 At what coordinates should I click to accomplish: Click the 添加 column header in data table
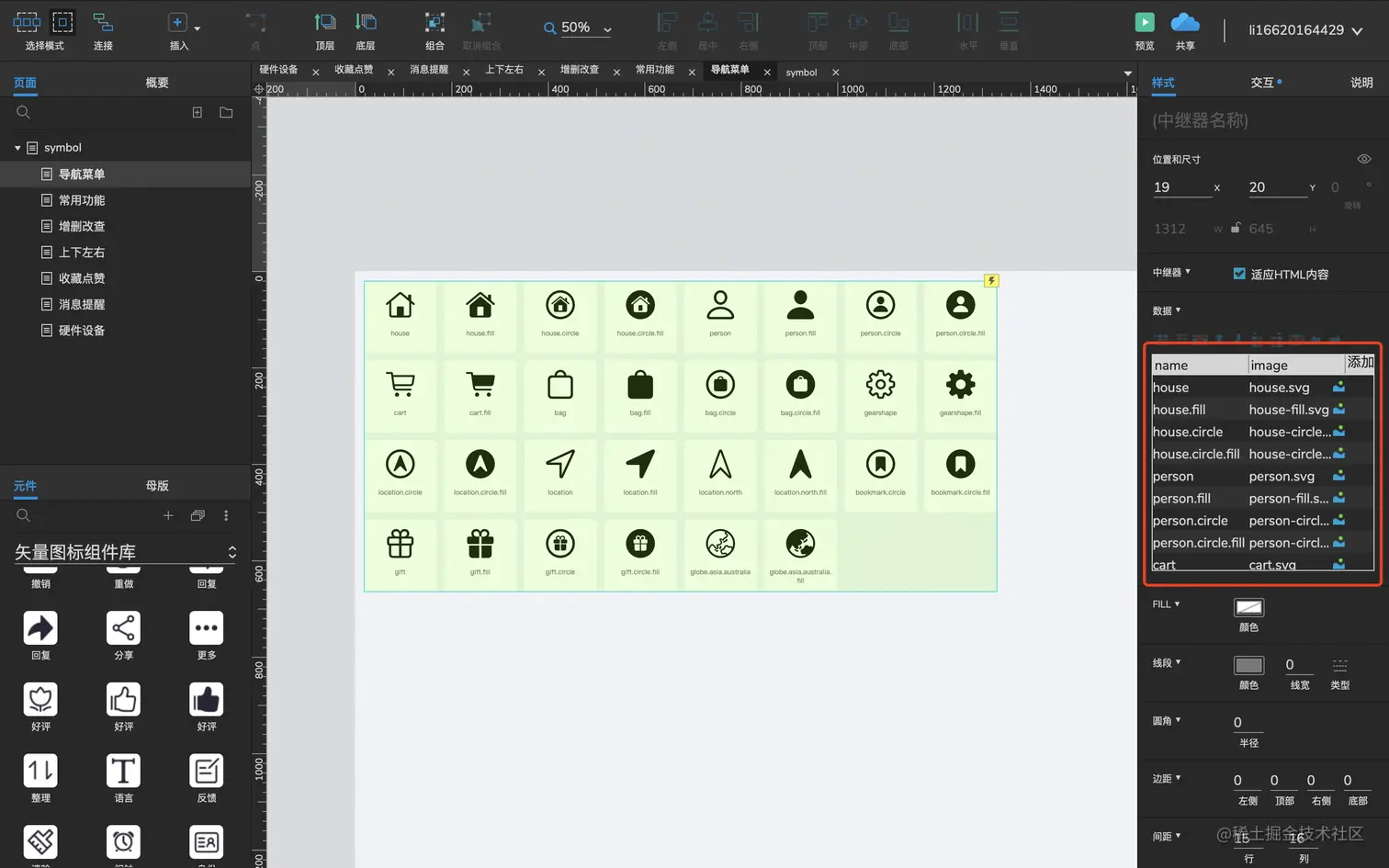pyautogui.click(x=1360, y=363)
